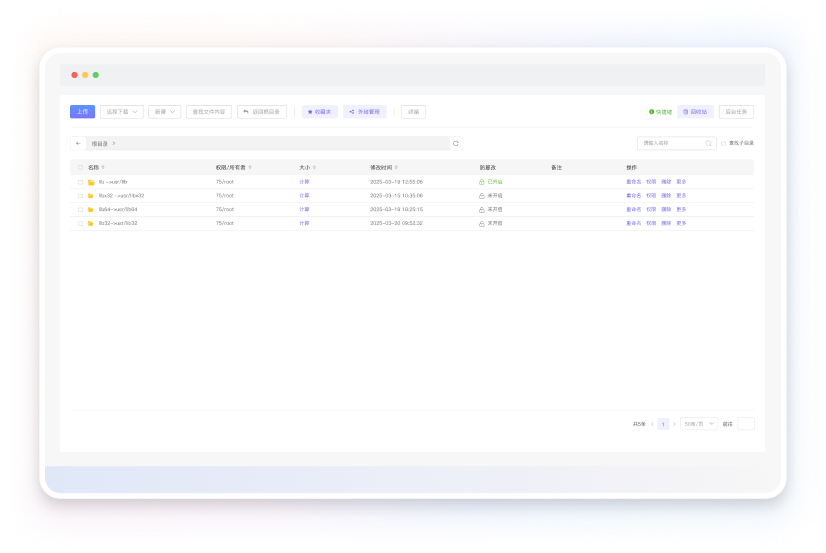The width and height of the screenshot is (826, 553).
Task: Click the search magnifier icon in the filename field
Action: [709, 143]
